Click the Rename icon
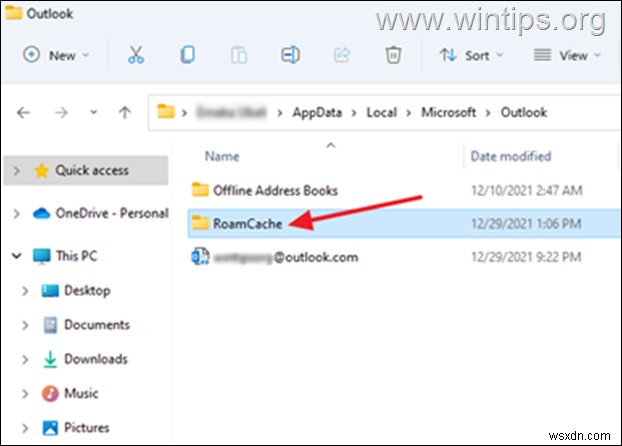This screenshot has width=622, height=446. click(x=290, y=55)
